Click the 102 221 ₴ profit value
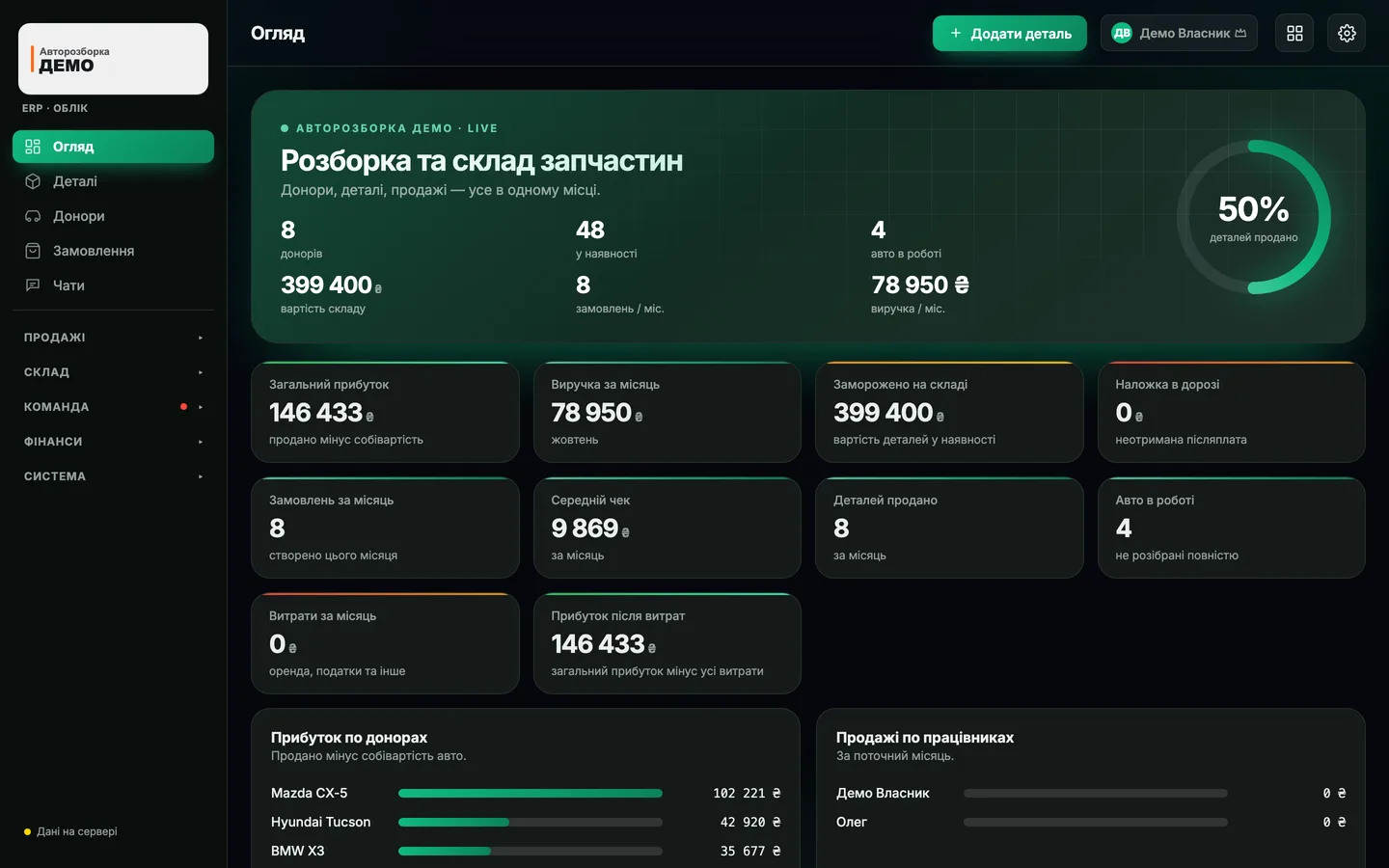Screen dimensions: 1389x868 point(747,793)
